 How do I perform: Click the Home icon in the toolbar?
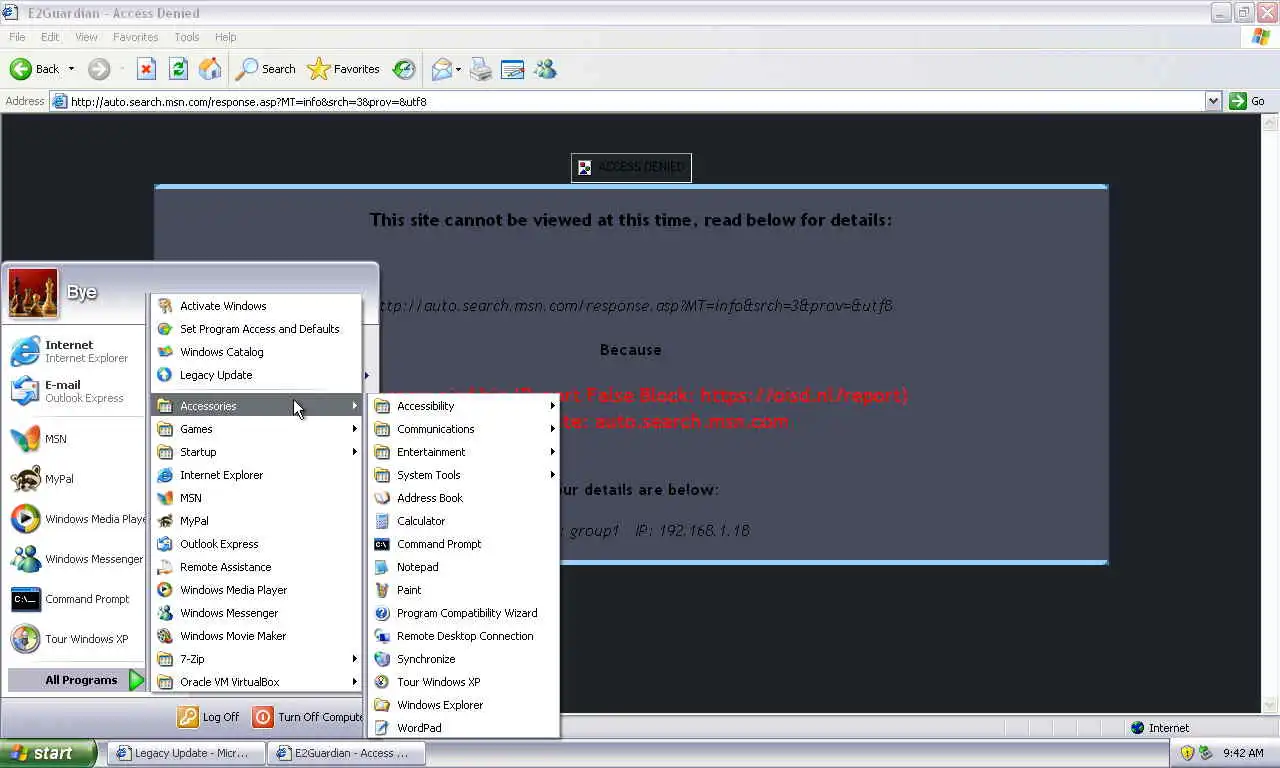(x=210, y=69)
